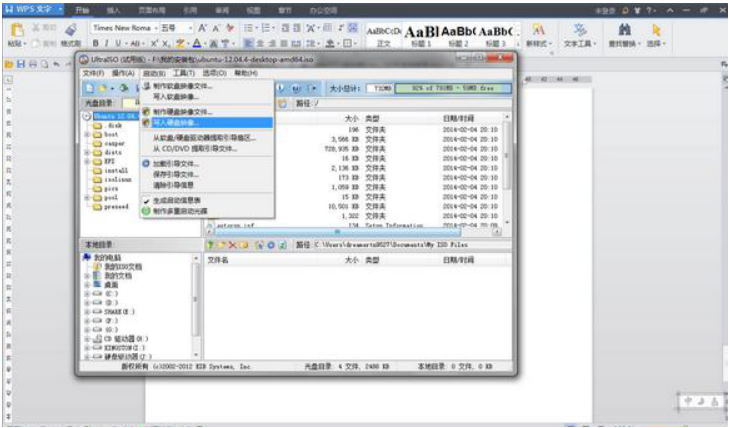Screen dimensions: 729x428
Task: Choose 制作多重启动光碟 menu entry
Action: [x=207, y=211]
